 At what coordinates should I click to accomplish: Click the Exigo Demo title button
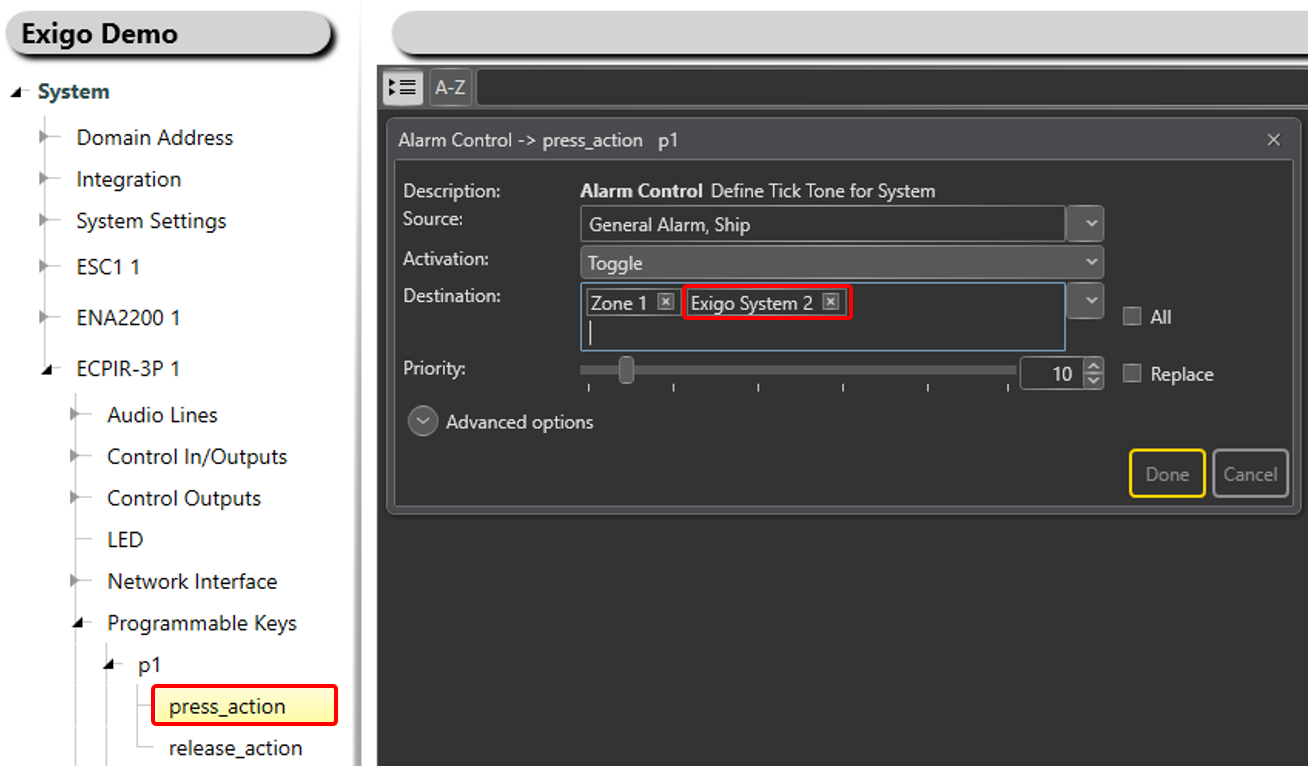[168, 34]
